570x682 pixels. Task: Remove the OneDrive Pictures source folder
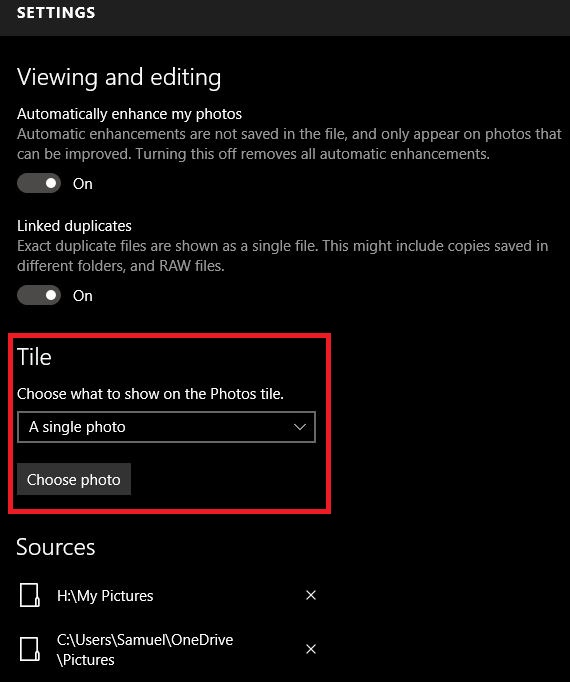click(311, 649)
